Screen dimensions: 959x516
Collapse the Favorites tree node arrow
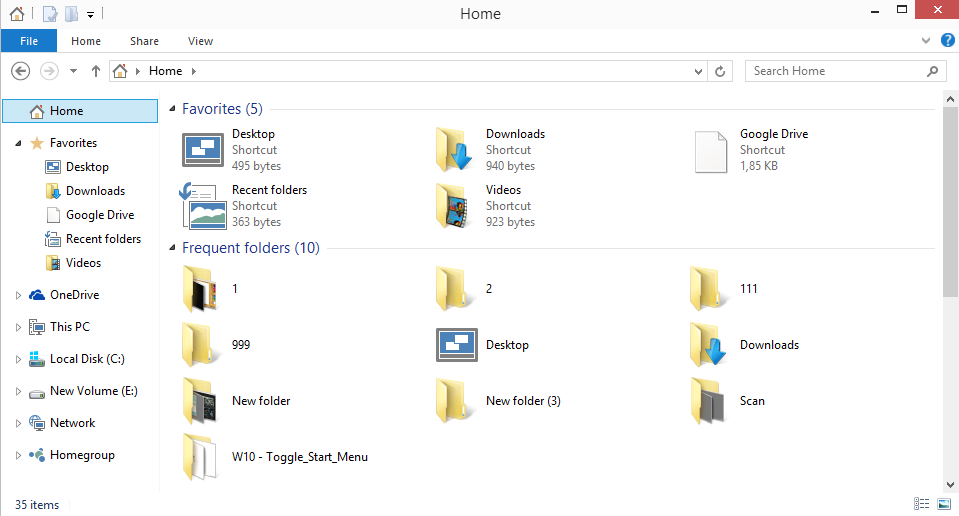tap(18, 143)
